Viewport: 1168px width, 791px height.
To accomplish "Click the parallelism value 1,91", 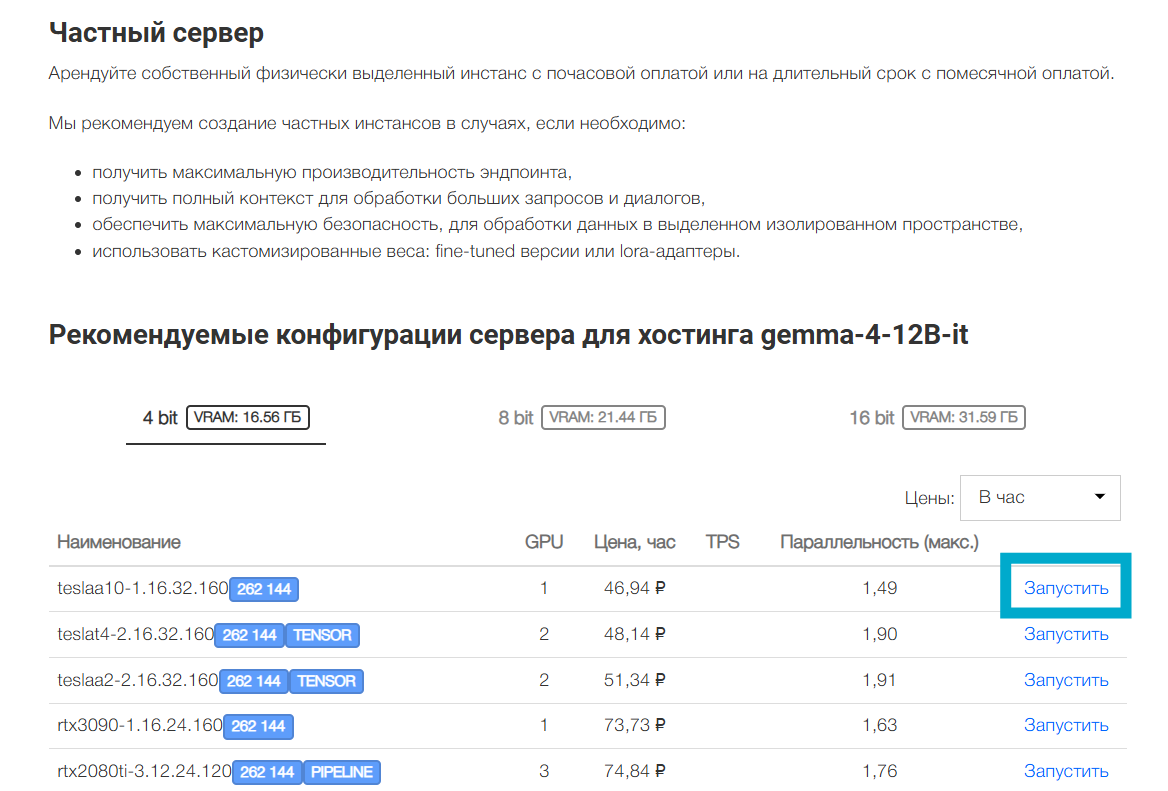I will point(880,681).
